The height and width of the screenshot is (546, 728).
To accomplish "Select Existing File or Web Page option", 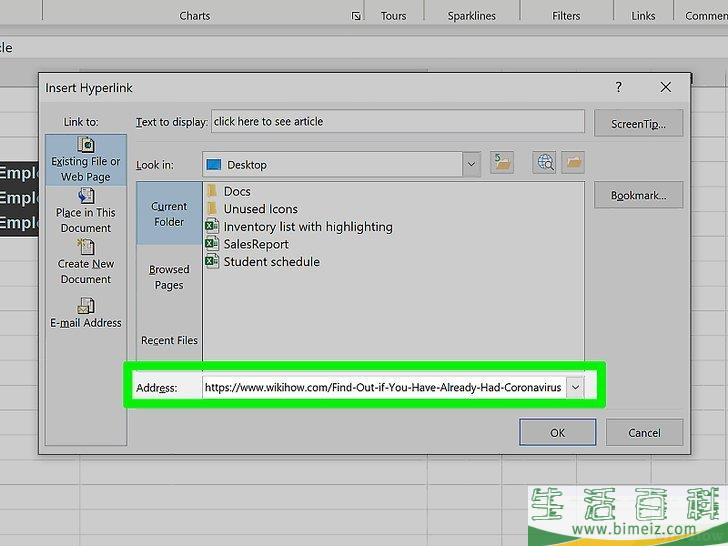I will tap(86, 160).
